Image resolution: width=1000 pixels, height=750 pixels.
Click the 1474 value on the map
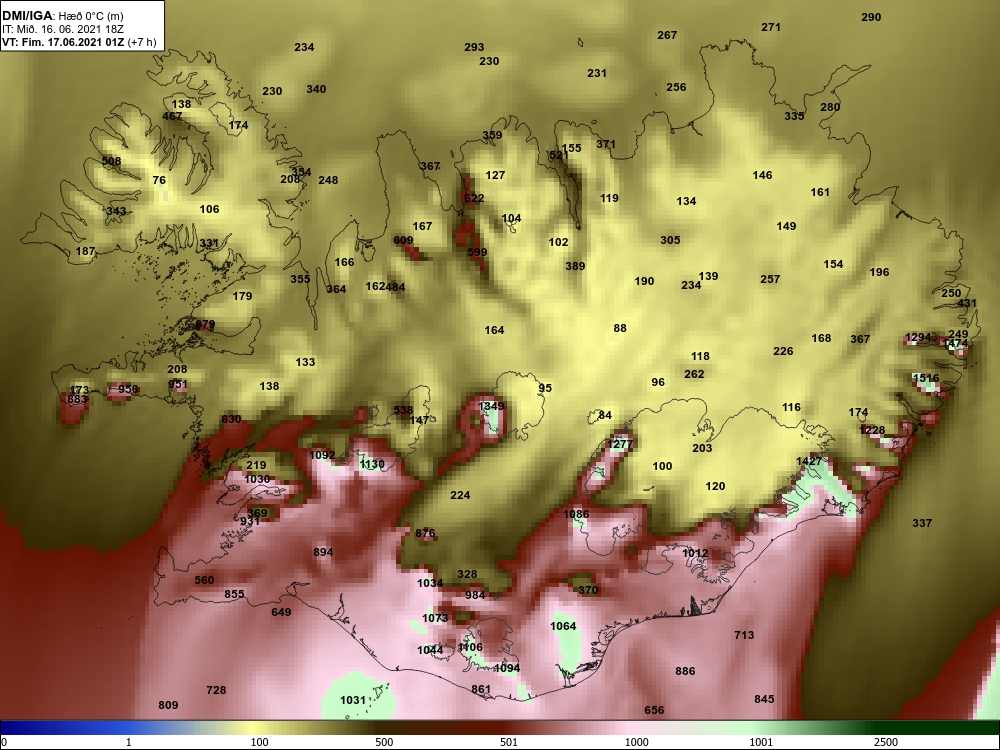[x=955, y=344]
